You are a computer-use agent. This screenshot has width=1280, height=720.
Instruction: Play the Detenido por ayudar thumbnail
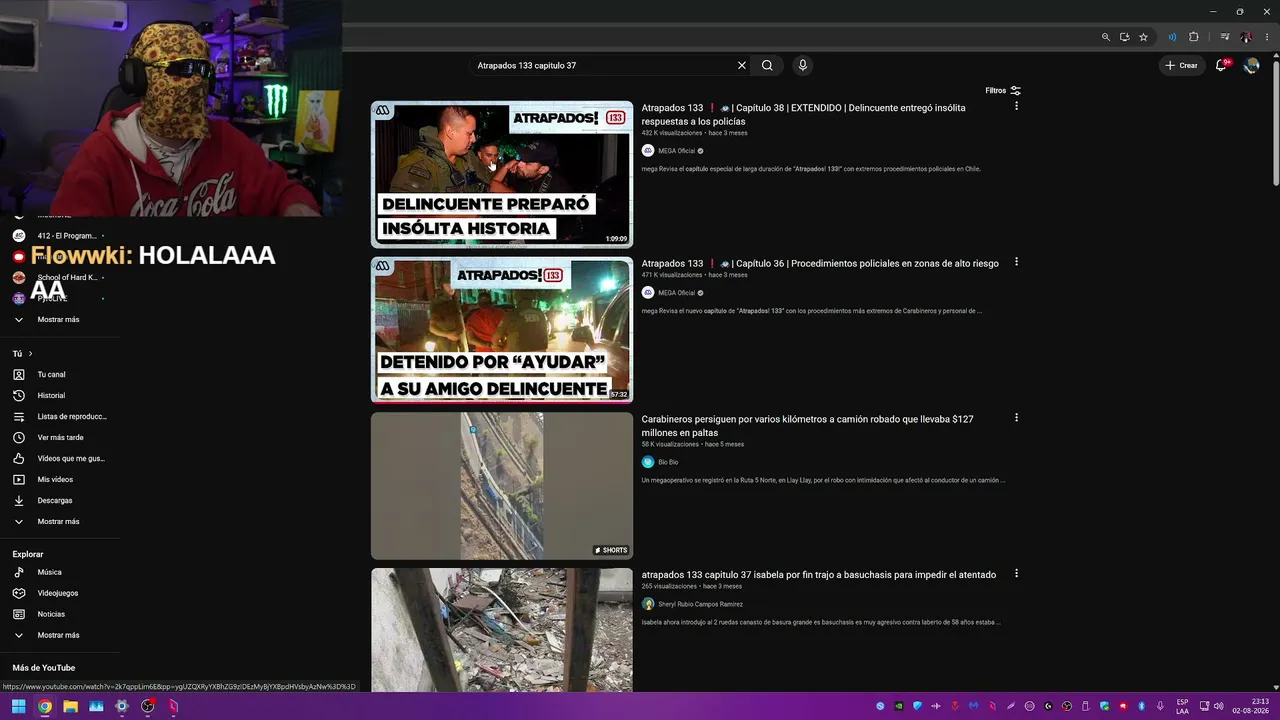[x=502, y=330]
